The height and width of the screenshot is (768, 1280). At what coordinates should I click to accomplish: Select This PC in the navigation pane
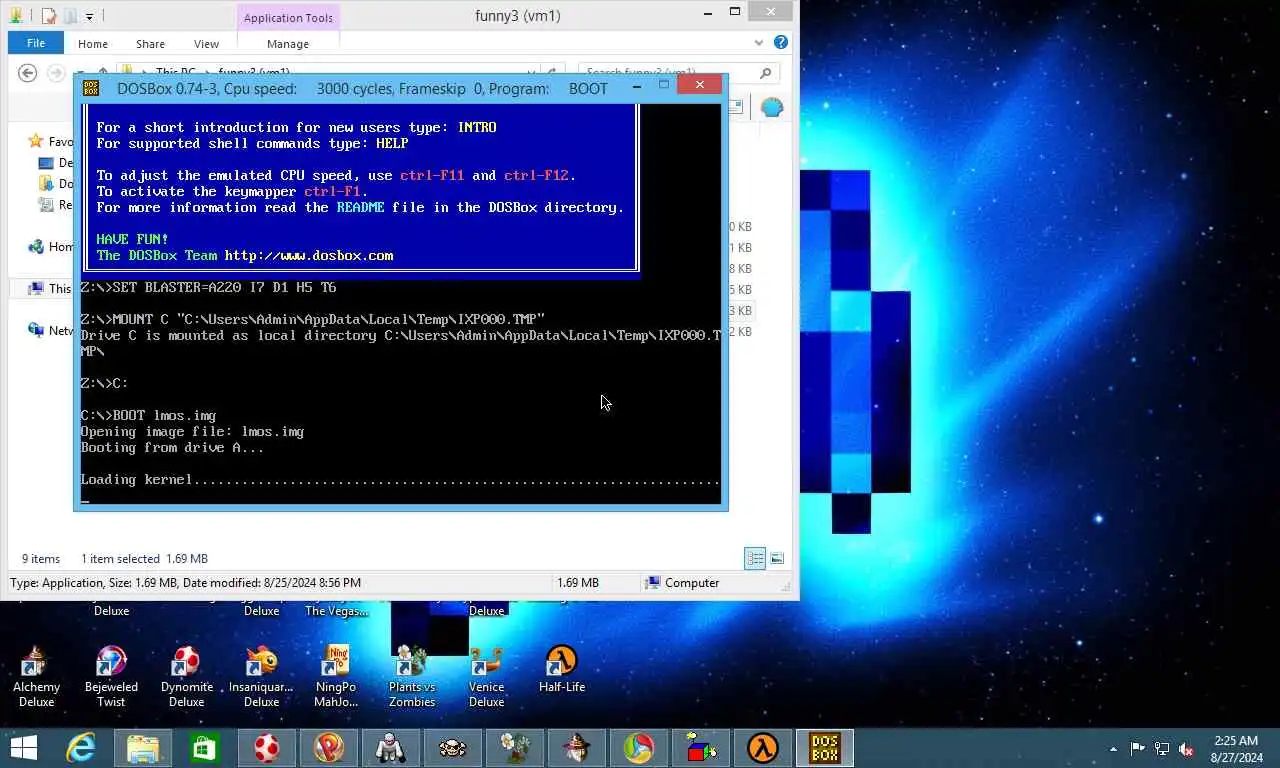[x=48, y=288]
